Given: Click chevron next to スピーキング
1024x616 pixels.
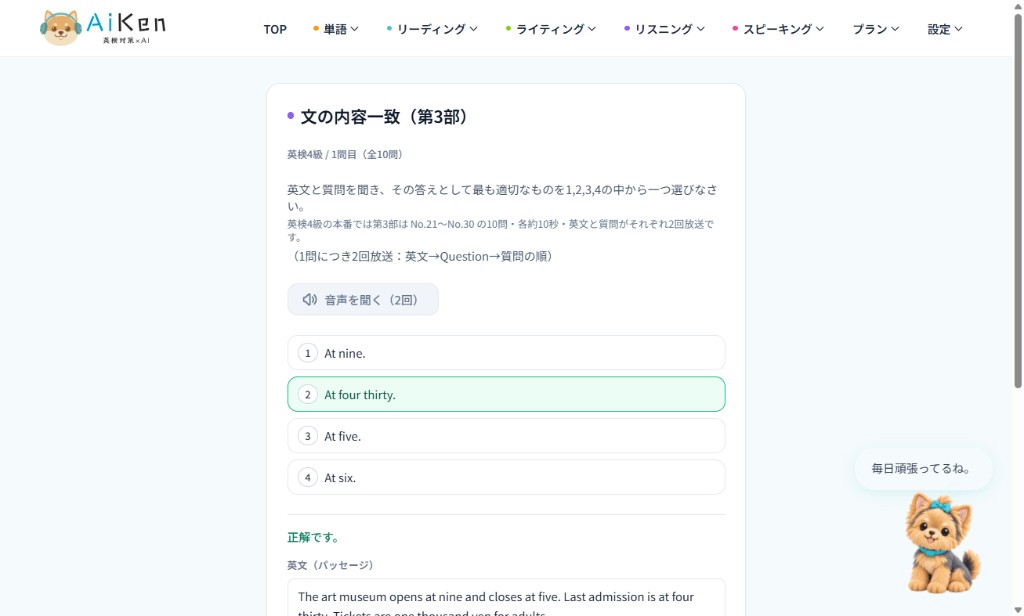Looking at the screenshot, I should (x=820, y=29).
